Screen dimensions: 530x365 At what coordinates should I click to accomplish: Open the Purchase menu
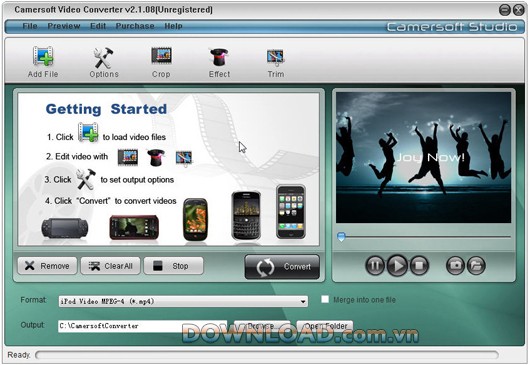pyautogui.click(x=135, y=26)
